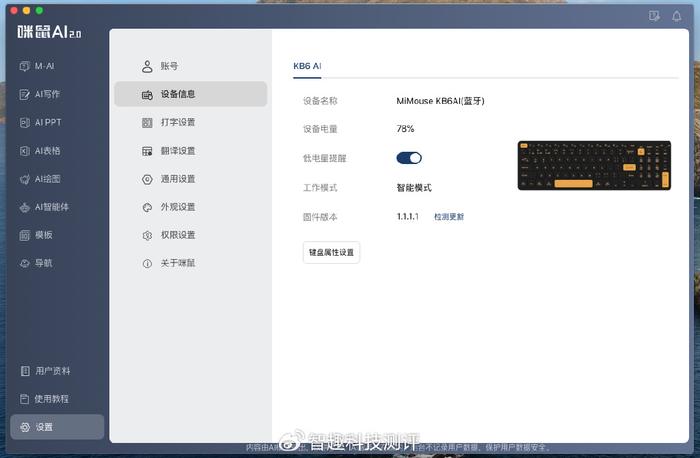Toggle the 低电量提醒 switch off
This screenshot has height=458, width=700.
click(x=409, y=158)
